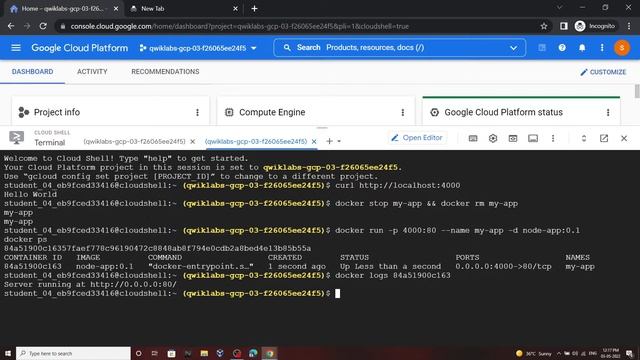
Task: Switch to the ACTIVITY tab
Action: [92, 72]
